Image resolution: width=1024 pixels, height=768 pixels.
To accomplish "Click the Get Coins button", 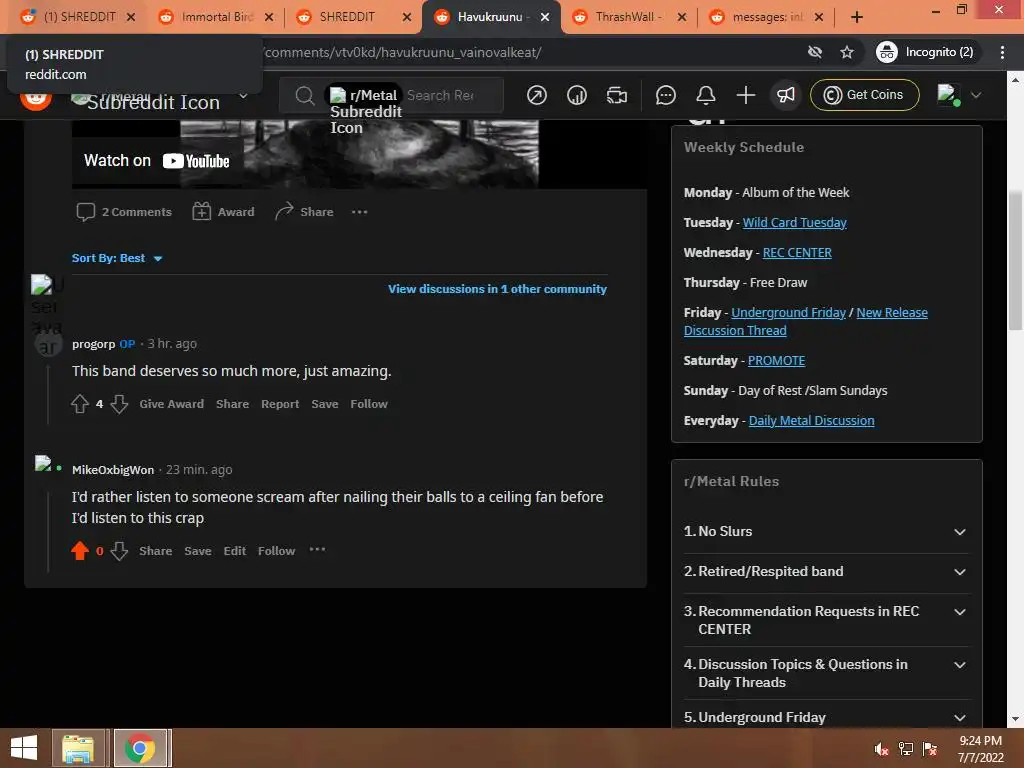I will pos(864,95).
